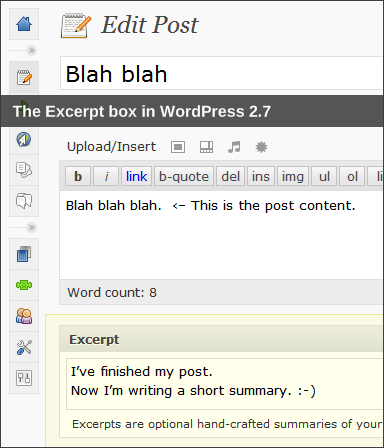Open the Pages sidebar icon
This screenshot has width=384, height=448.
(x=24, y=170)
